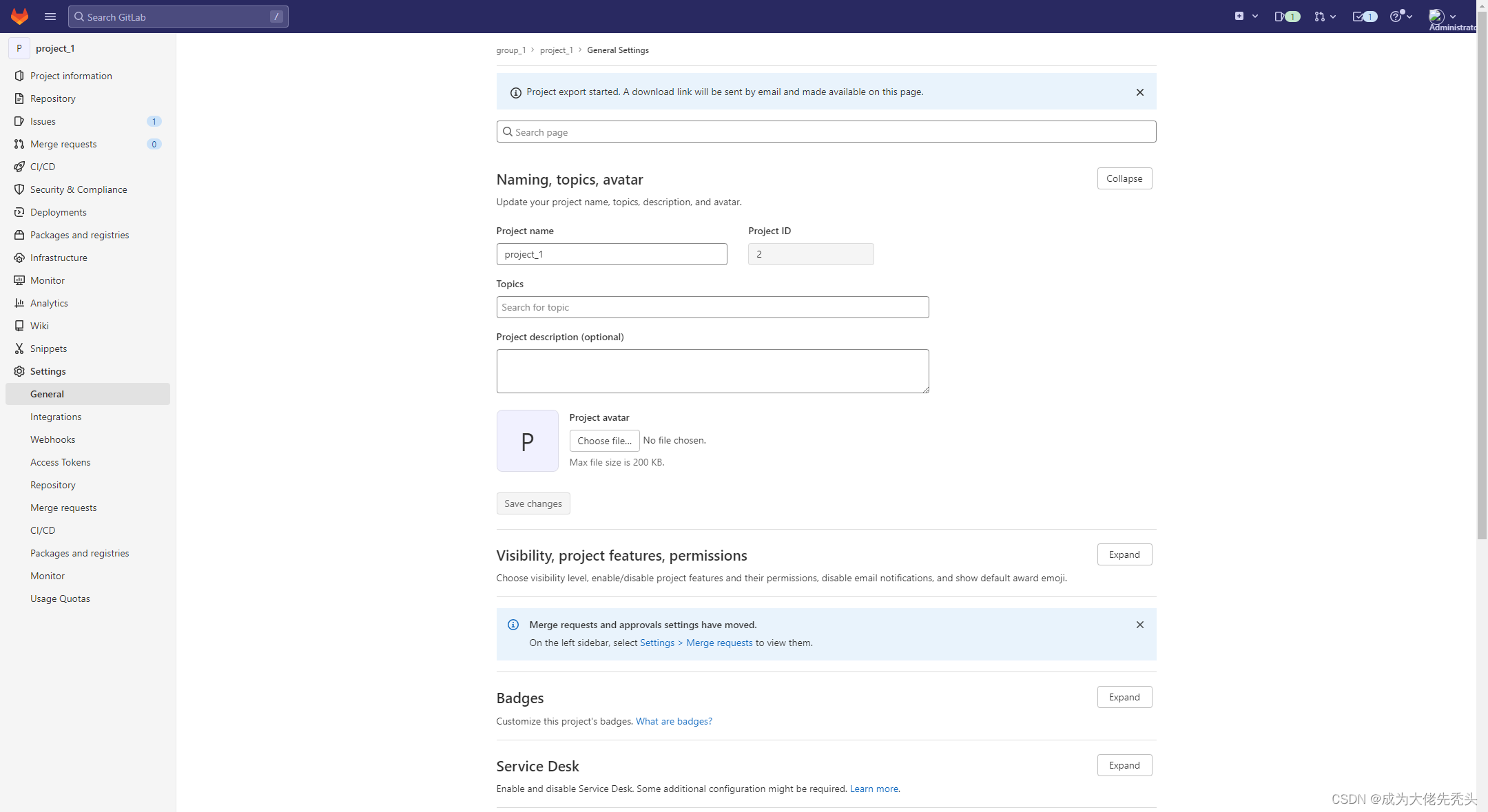Image resolution: width=1488 pixels, height=812 pixels.
Task: Click the Project description text area
Action: pyautogui.click(x=712, y=371)
